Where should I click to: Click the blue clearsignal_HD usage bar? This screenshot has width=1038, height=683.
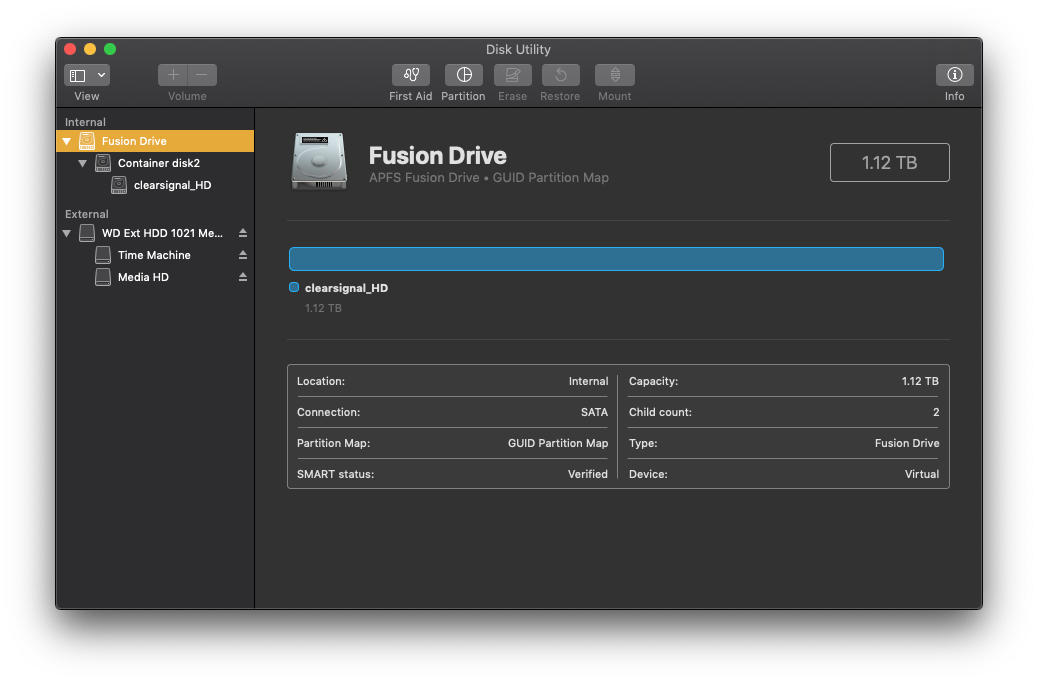(x=616, y=259)
